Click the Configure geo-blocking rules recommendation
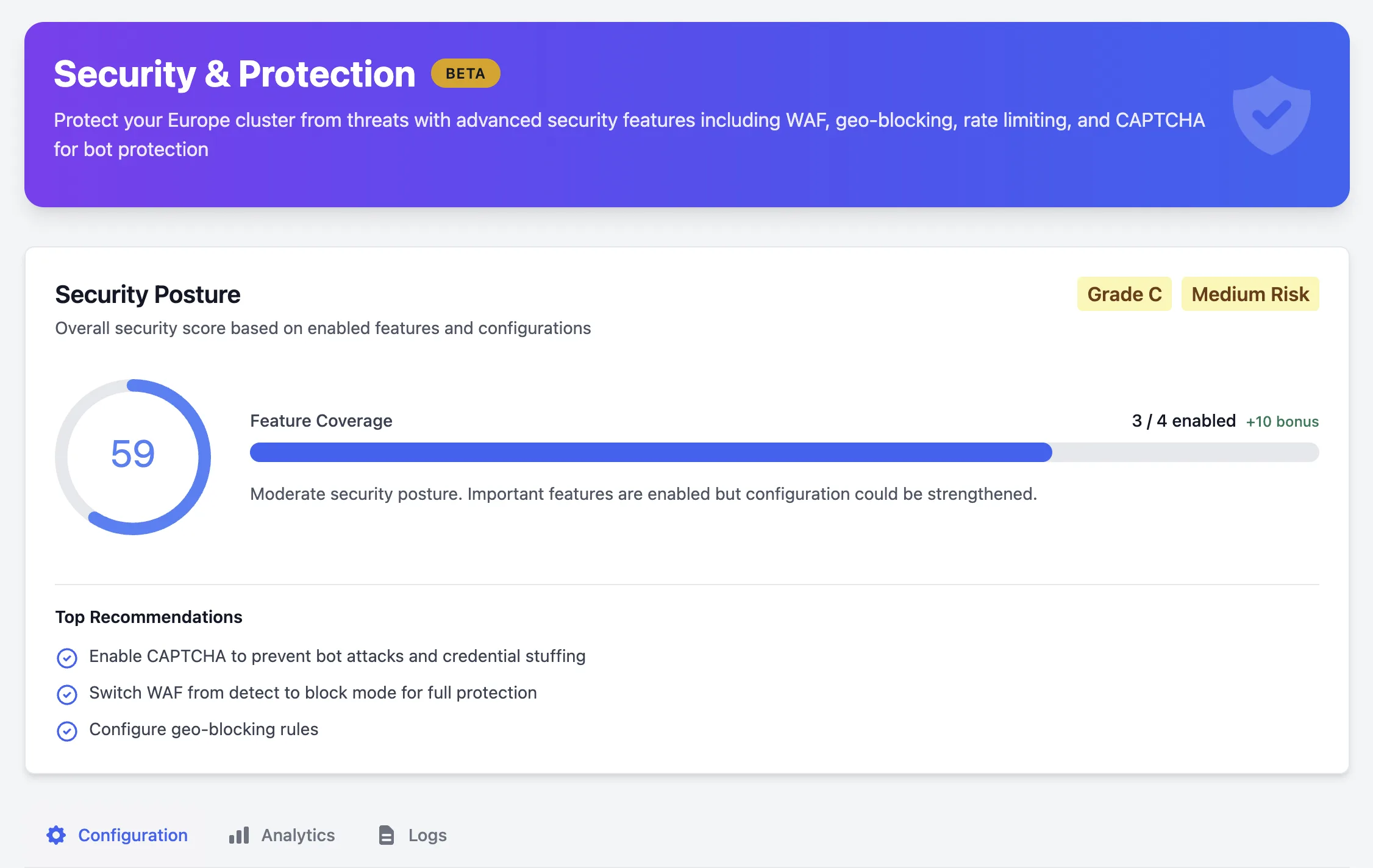This screenshot has width=1373, height=868. point(204,729)
